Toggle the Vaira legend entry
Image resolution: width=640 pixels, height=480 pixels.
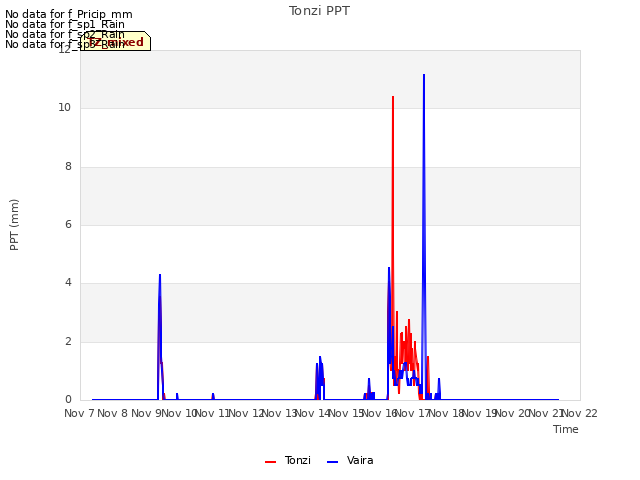[350, 460]
